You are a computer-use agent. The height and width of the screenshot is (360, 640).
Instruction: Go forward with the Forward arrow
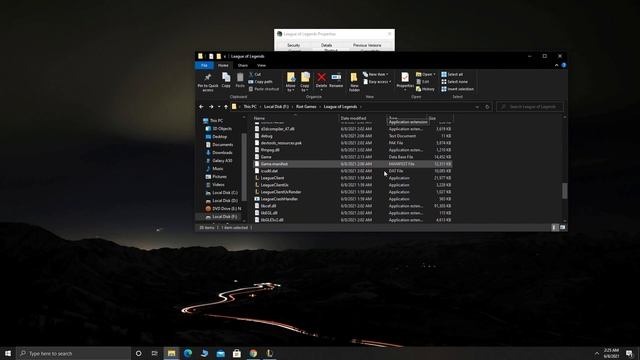(x=211, y=107)
